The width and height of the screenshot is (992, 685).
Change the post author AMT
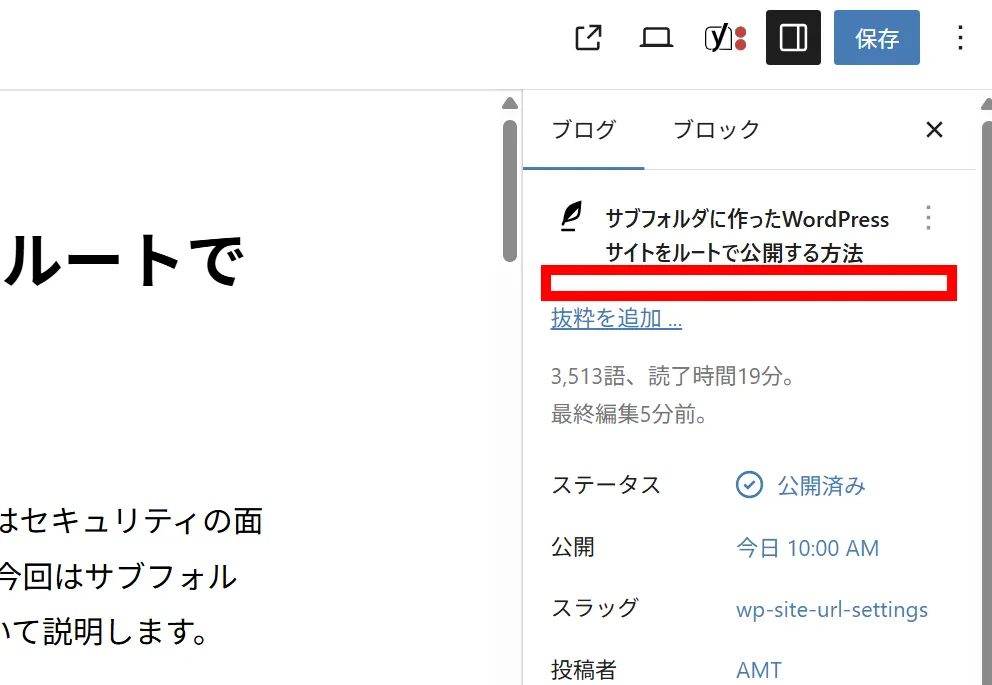tap(759, 670)
